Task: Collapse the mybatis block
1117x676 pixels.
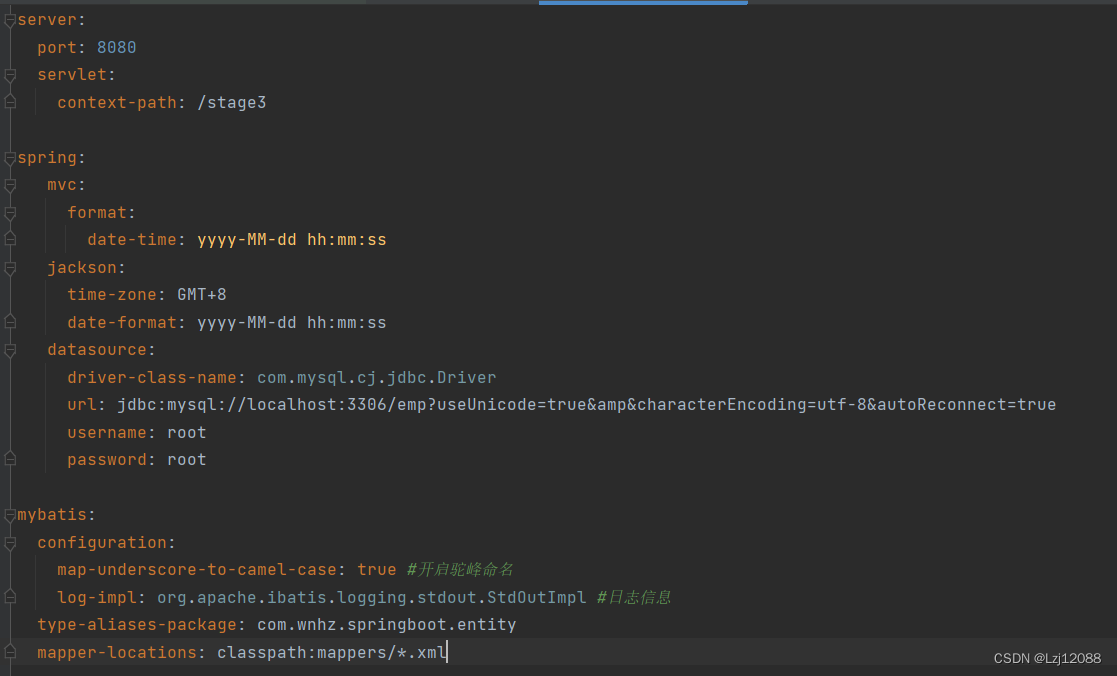Action: [9, 514]
